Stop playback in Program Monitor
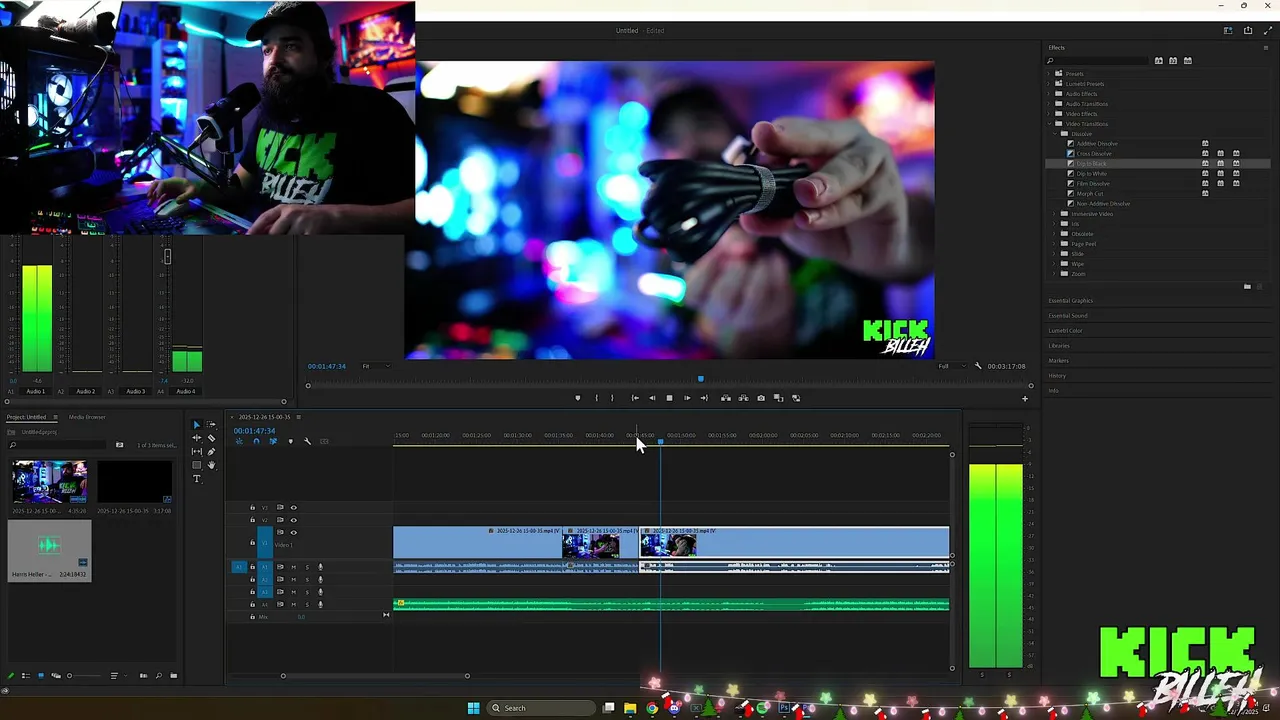This screenshot has height=720, width=1280. 669,398
